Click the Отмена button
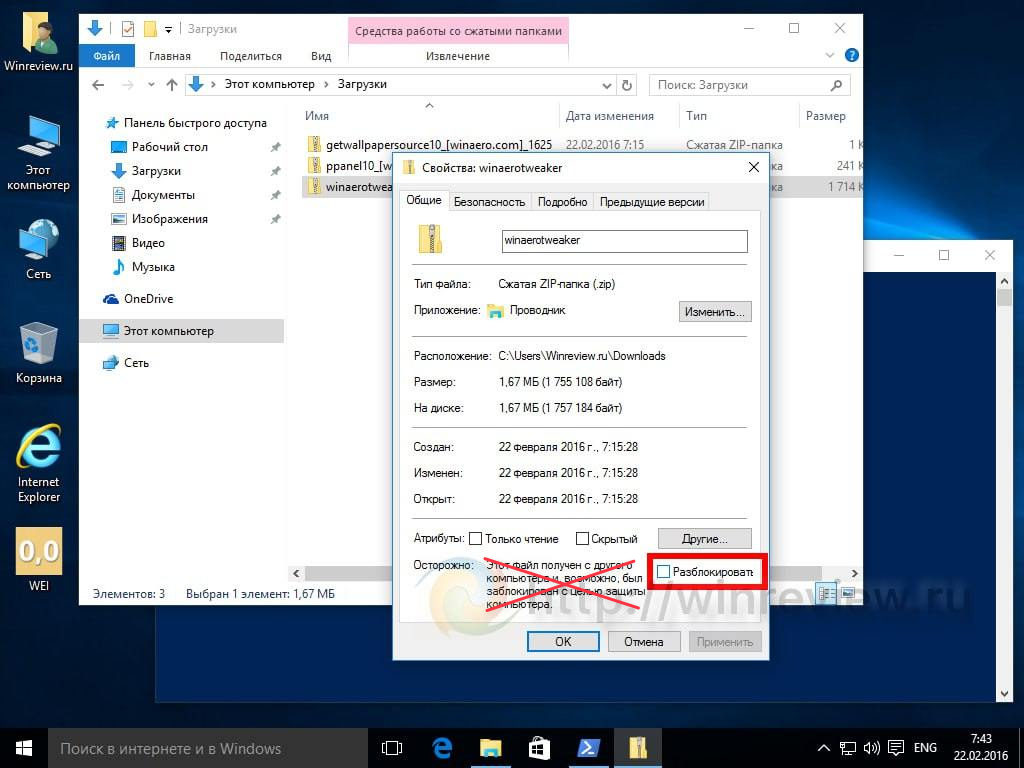 (643, 641)
